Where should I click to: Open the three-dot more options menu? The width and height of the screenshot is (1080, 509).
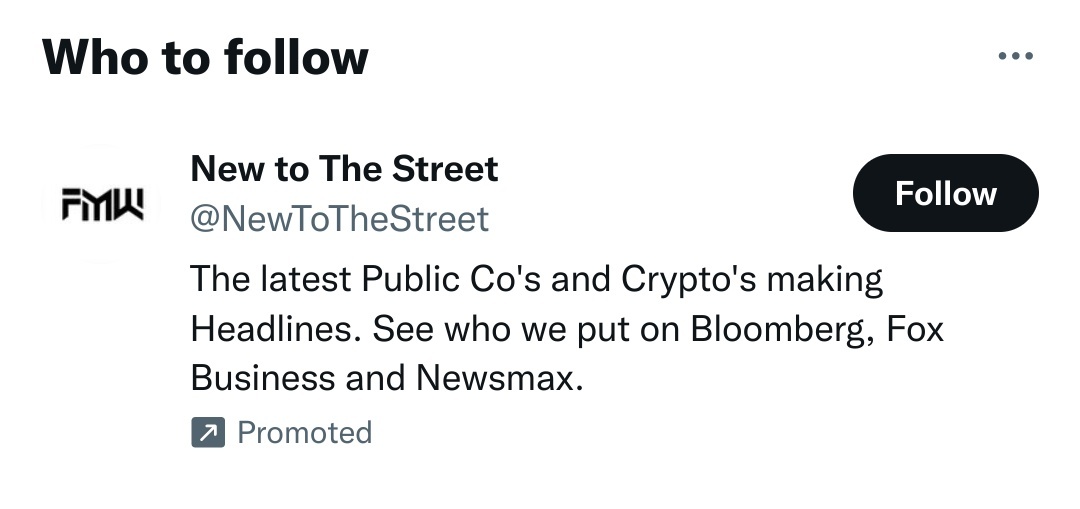point(1016,57)
